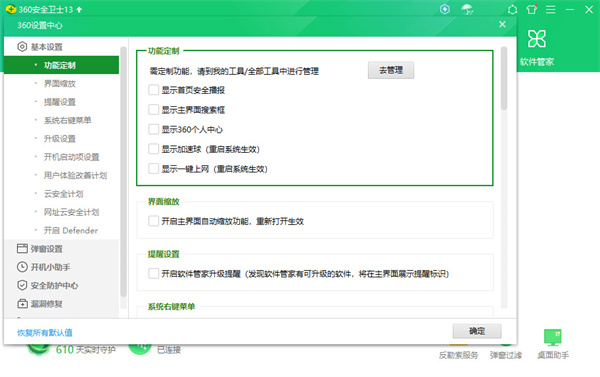Image resolution: width=600 pixels, height=377 pixels.
Task: Enable 显示首页安全播报 checkbox
Action: click(153, 90)
